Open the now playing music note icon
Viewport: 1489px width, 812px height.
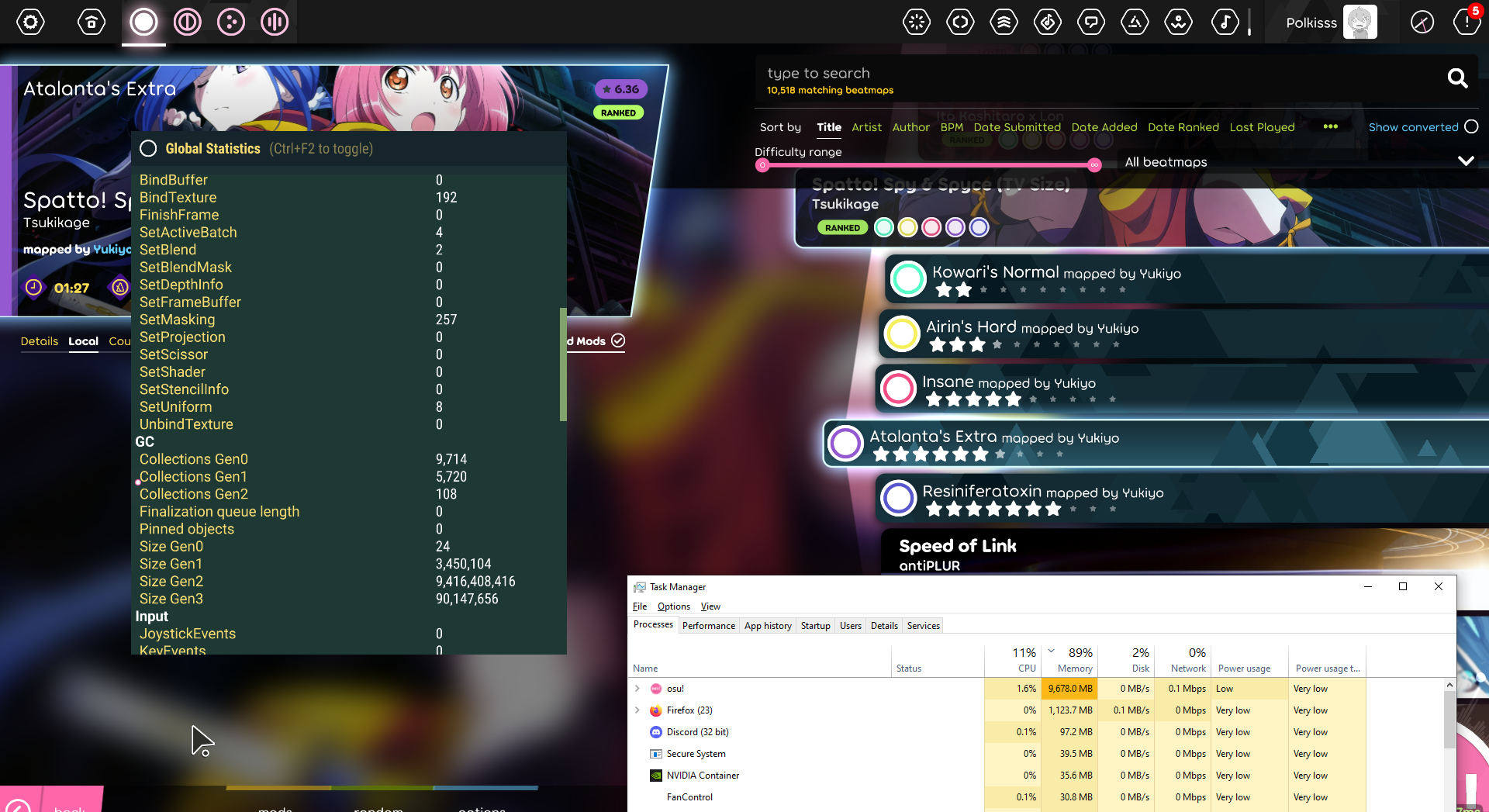[x=1225, y=22]
